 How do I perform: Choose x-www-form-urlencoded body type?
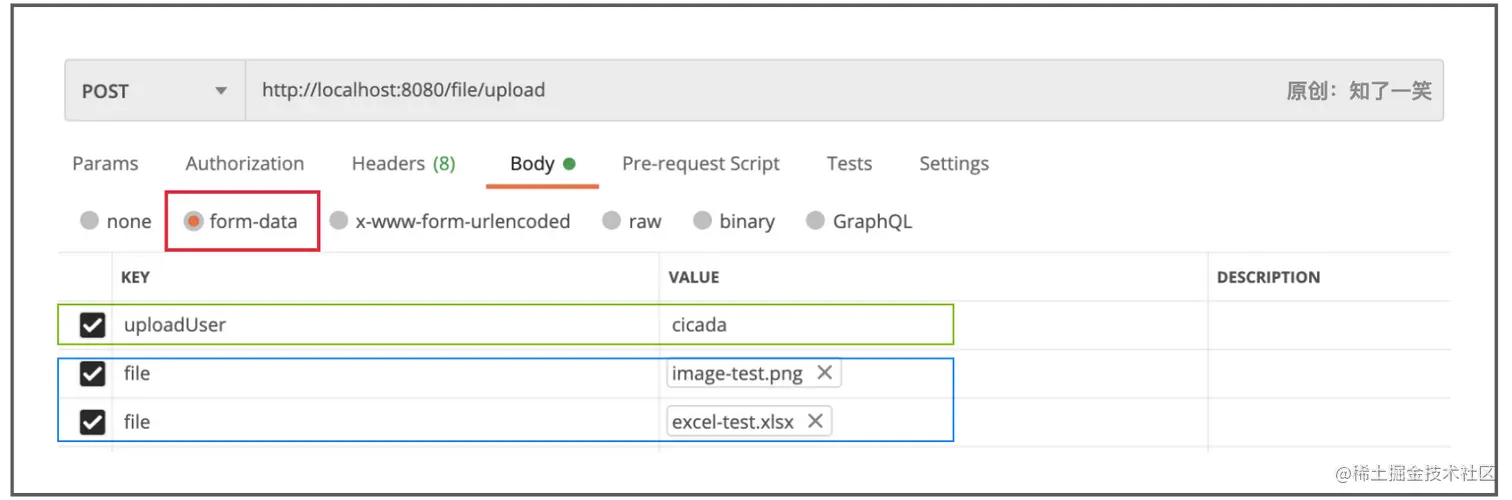point(340,221)
